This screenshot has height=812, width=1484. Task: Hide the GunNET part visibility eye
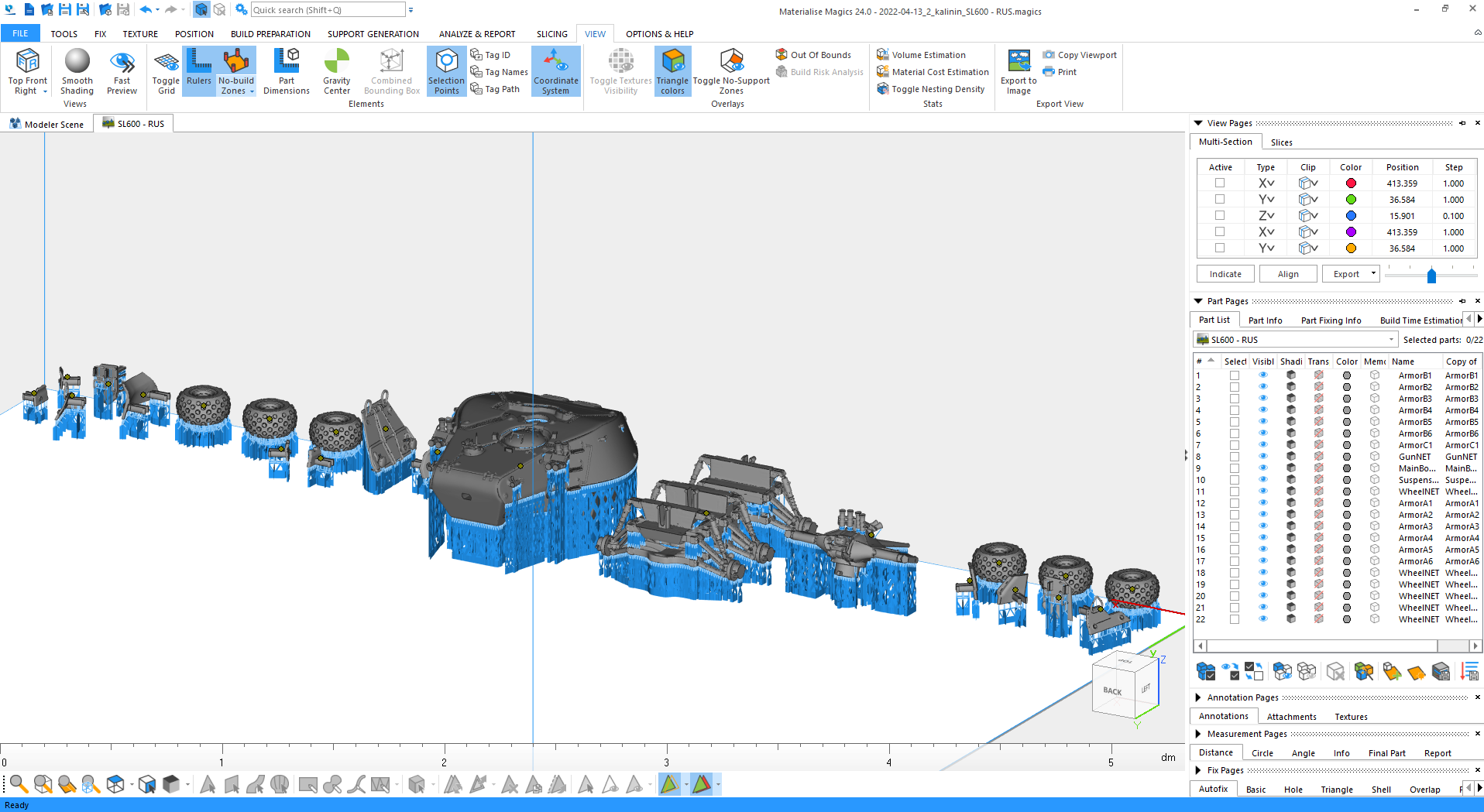[x=1263, y=457]
